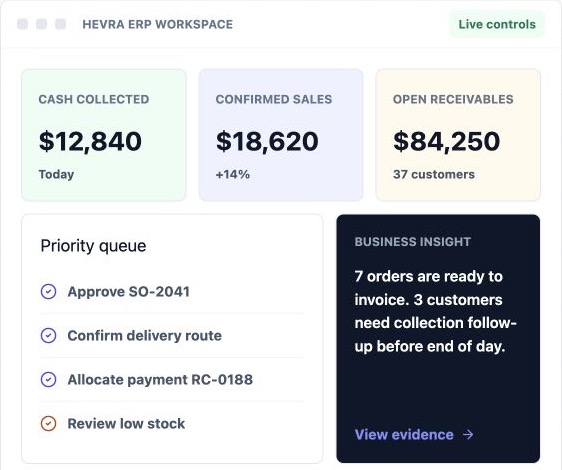This screenshot has height=470, width=562.
Task: Click the Live controls badge
Action: click(x=497, y=24)
